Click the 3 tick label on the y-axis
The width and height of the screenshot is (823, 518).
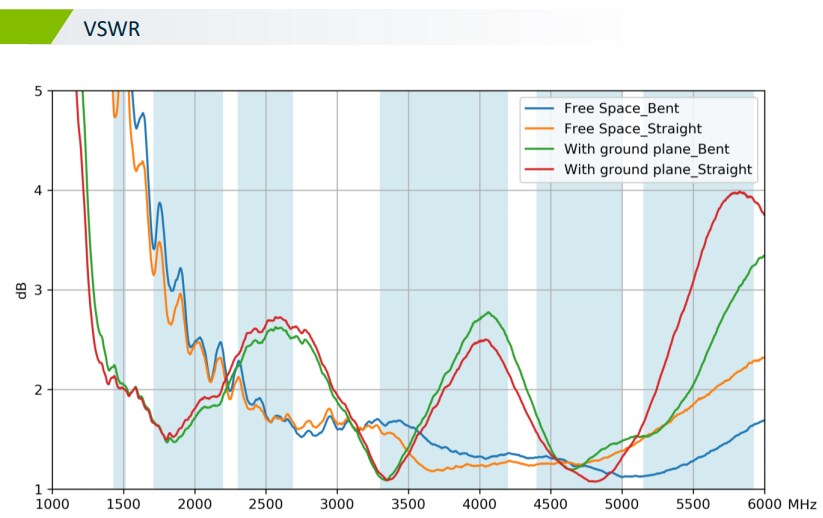click(x=38, y=290)
